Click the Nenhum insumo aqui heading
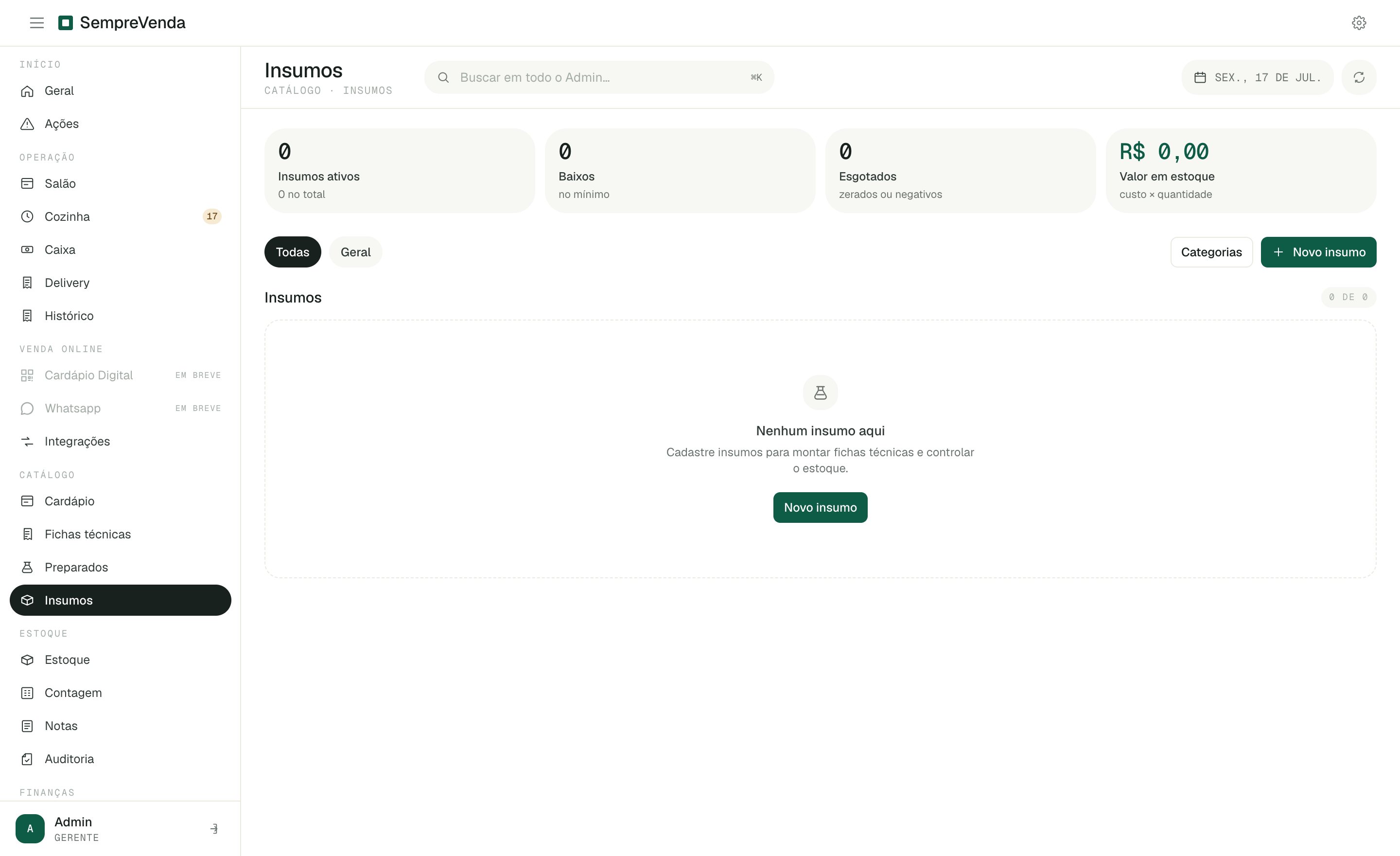This screenshot has height=856, width=1400. pos(820,431)
